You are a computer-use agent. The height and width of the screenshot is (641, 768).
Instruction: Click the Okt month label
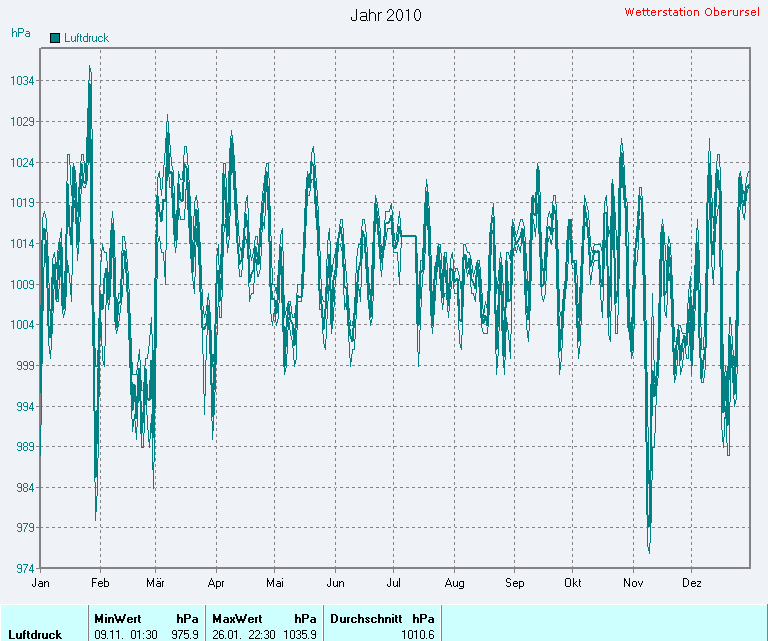pyautogui.click(x=573, y=583)
